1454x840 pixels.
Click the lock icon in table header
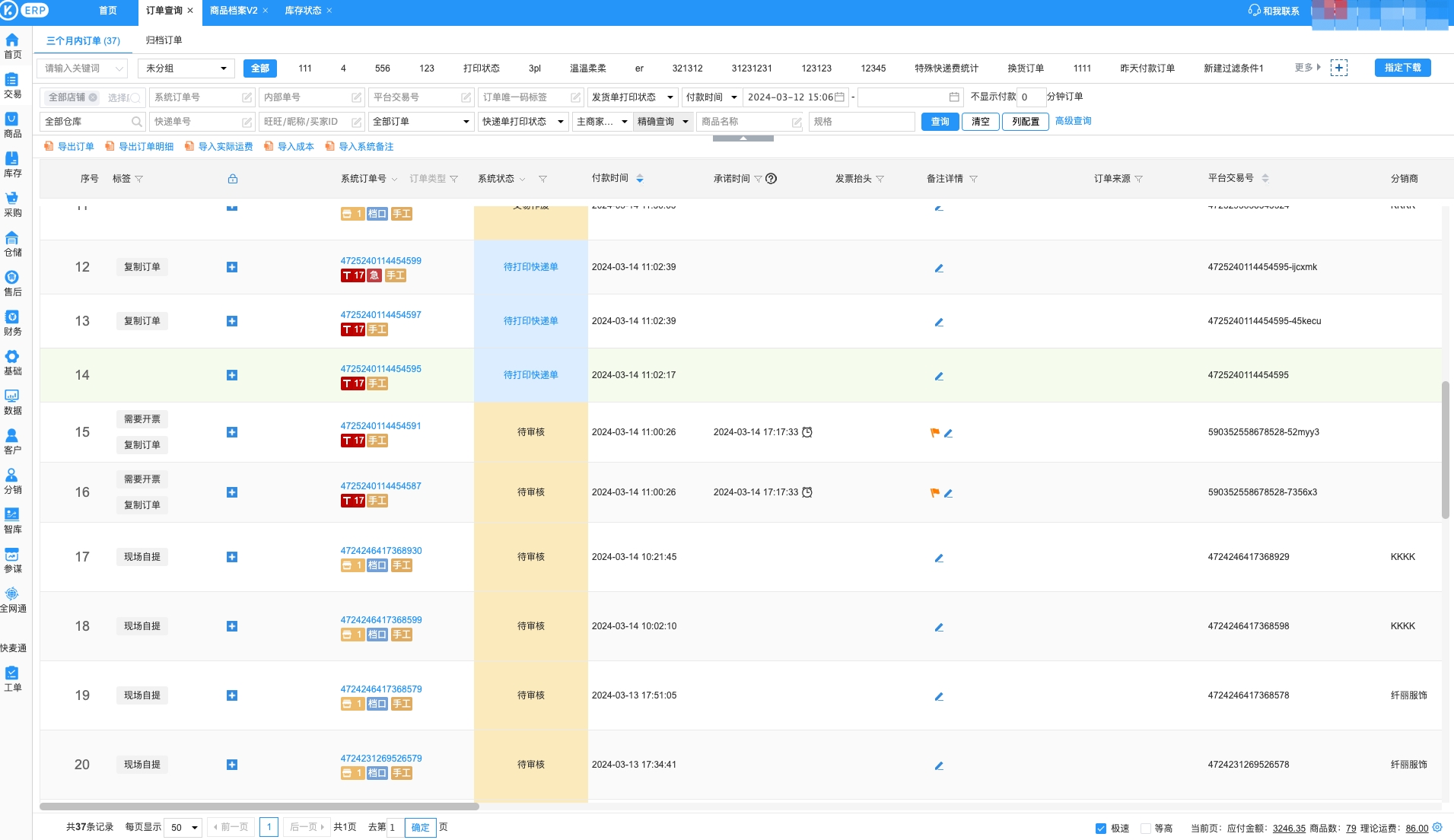(233, 179)
